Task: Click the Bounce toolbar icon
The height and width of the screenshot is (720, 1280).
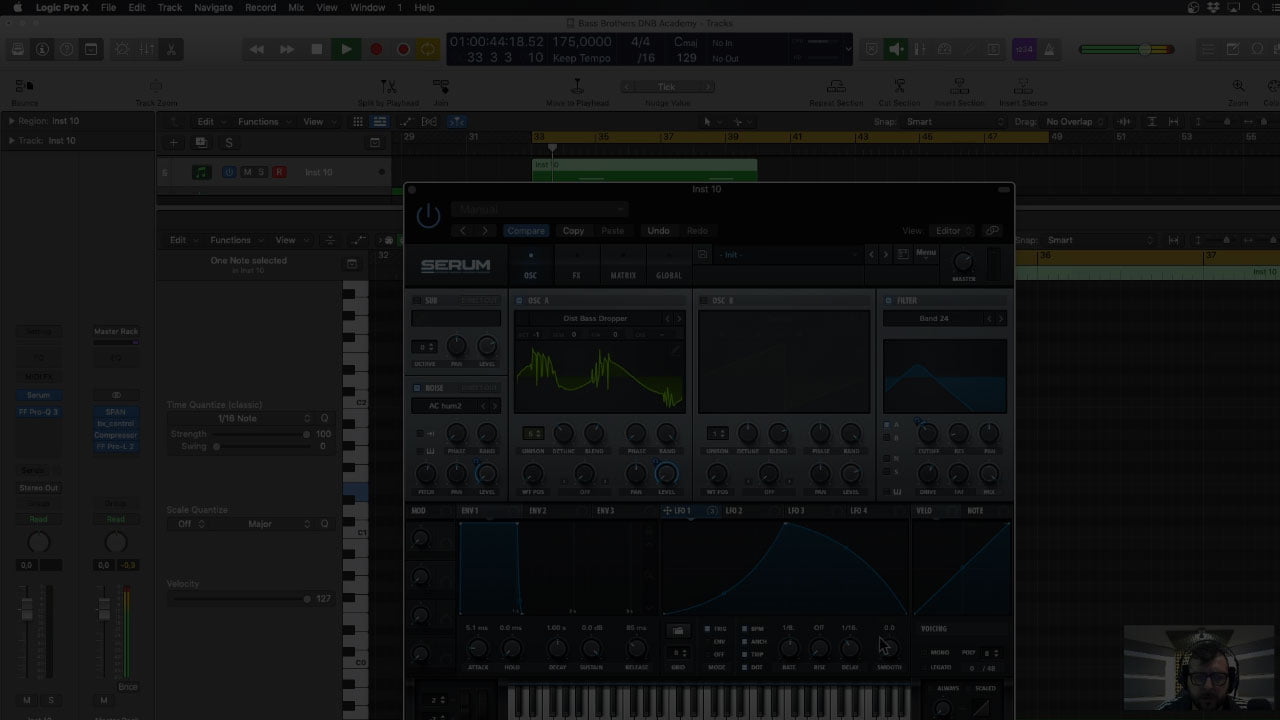Action: pos(25,87)
